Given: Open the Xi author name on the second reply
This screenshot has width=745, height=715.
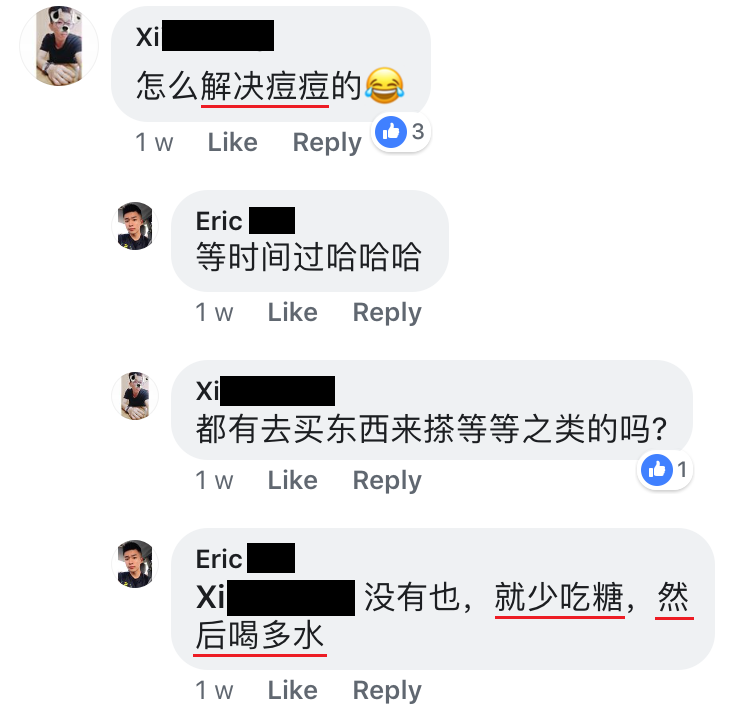Looking at the screenshot, I should (x=265, y=391).
